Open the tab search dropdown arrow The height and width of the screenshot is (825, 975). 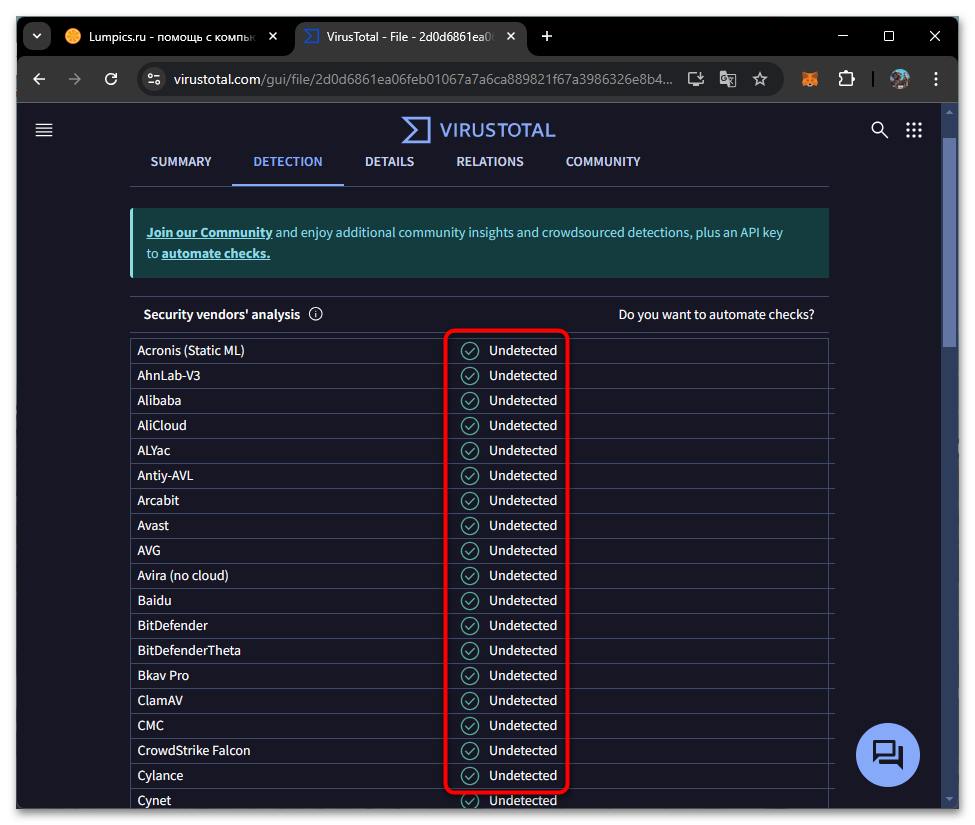coord(37,36)
